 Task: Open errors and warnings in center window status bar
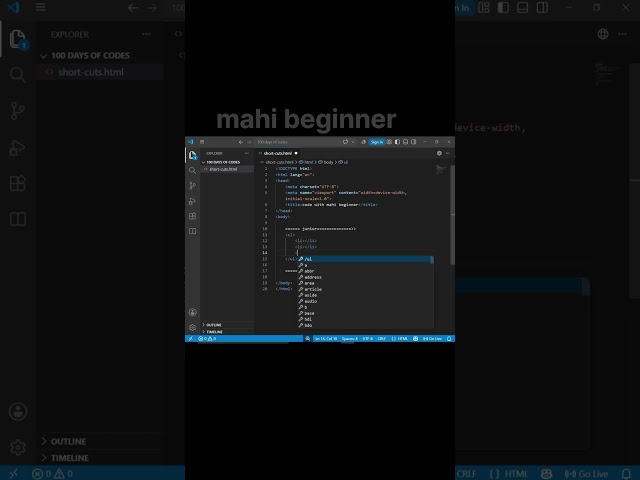207,338
